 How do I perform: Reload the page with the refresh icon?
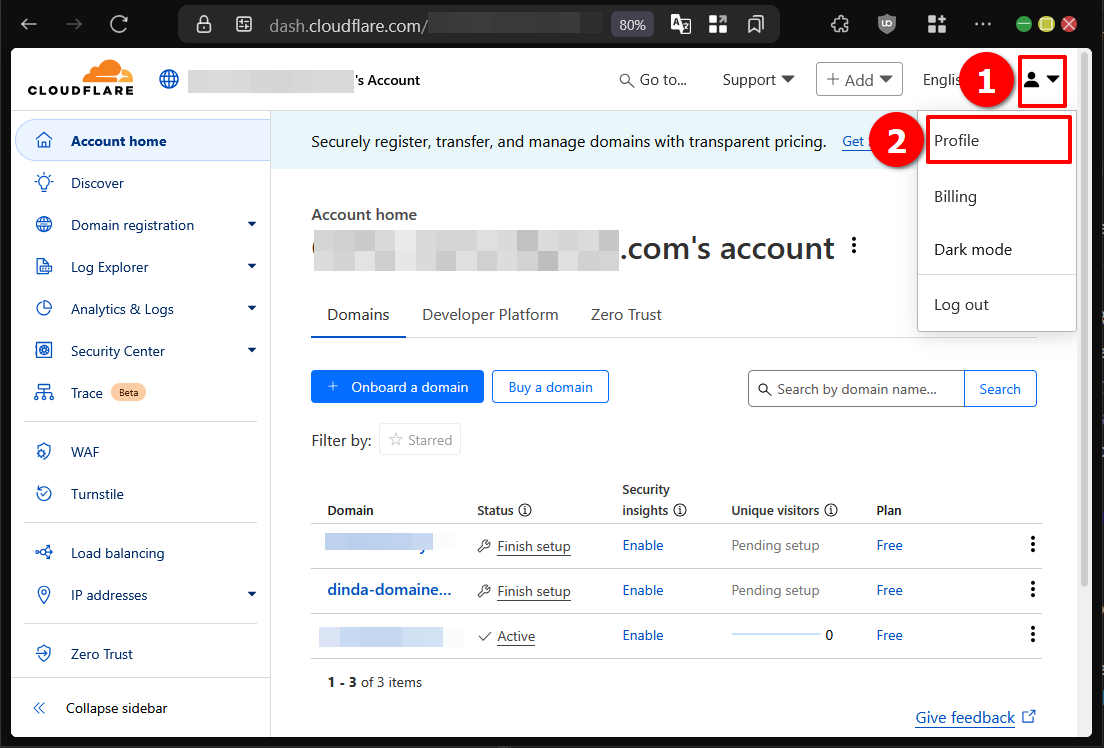point(118,25)
